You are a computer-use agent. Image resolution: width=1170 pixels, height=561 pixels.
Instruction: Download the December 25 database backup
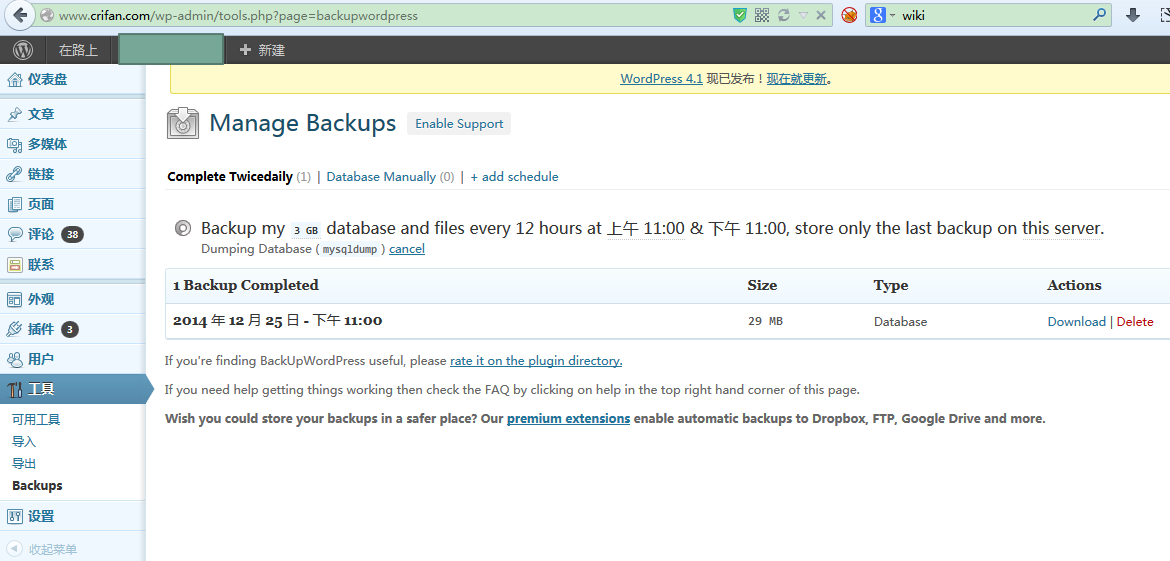pyautogui.click(x=1076, y=322)
